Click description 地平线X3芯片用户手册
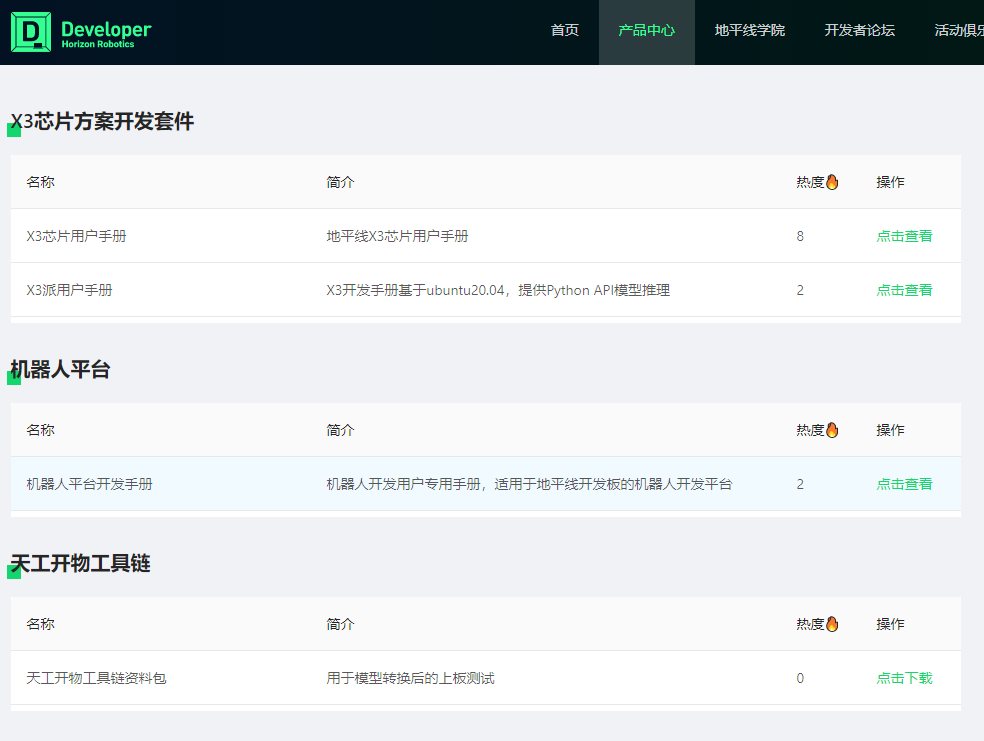 (397, 236)
